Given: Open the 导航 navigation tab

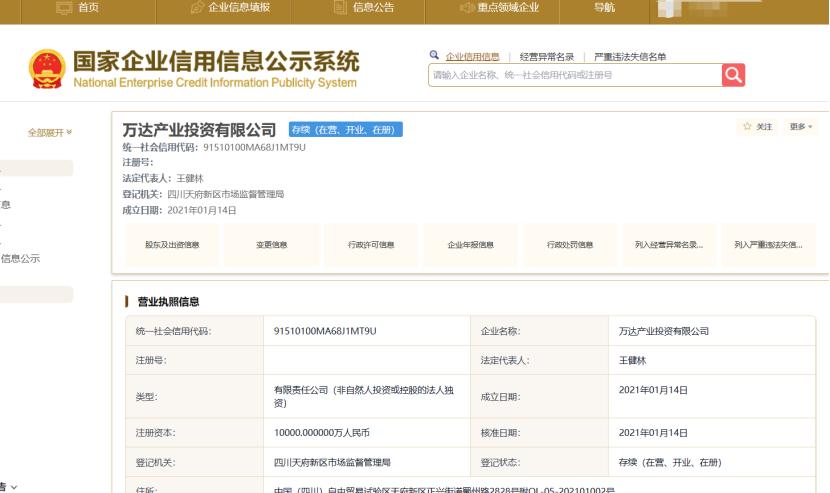Looking at the screenshot, I should click(604, 8).
